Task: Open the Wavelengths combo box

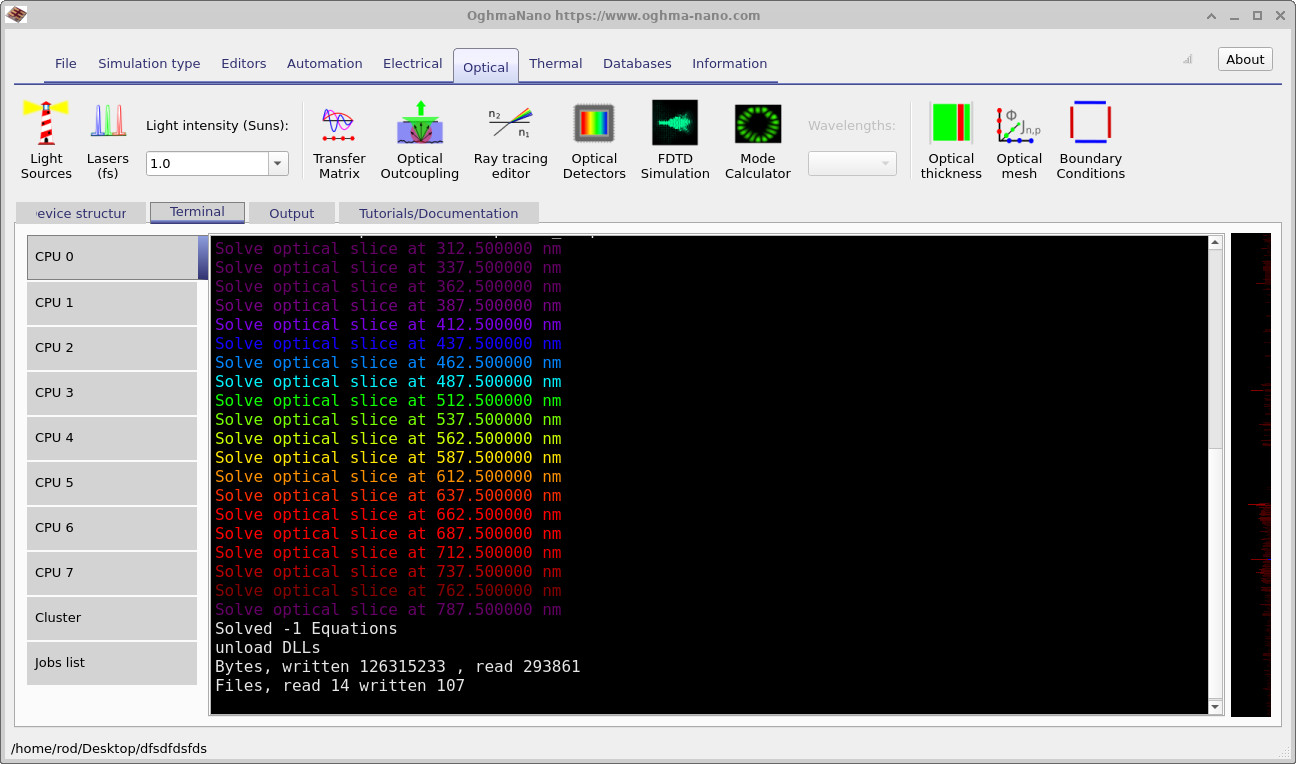Action: point(852,163)
